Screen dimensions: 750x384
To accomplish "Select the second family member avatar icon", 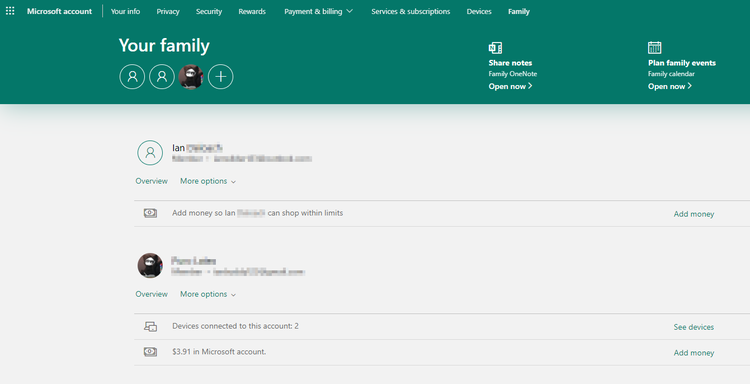I will [162, 77].
